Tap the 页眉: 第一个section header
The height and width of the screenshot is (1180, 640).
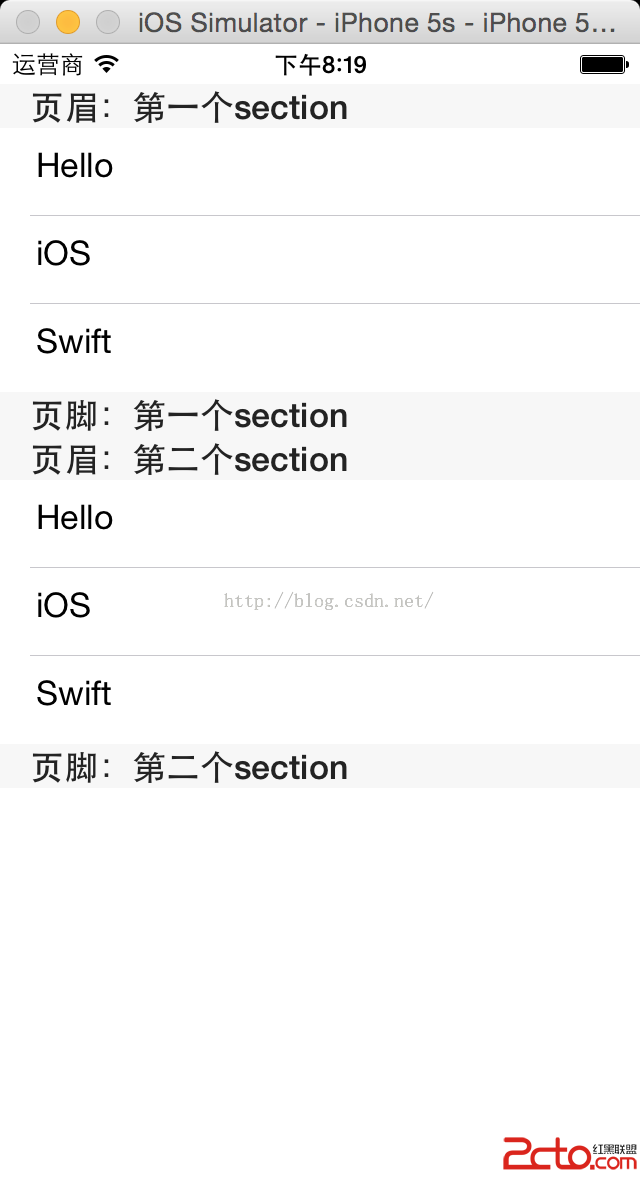(x=190, y=107)
